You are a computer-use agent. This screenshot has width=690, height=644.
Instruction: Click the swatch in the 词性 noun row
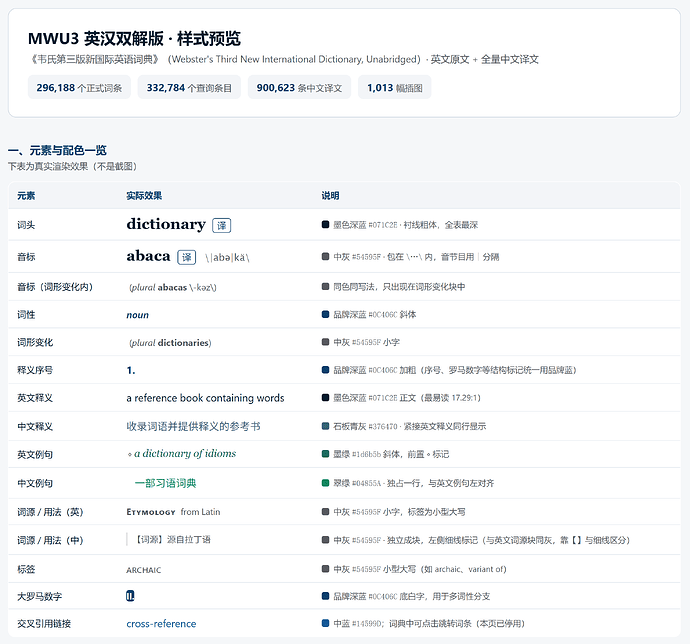point(326,314)
